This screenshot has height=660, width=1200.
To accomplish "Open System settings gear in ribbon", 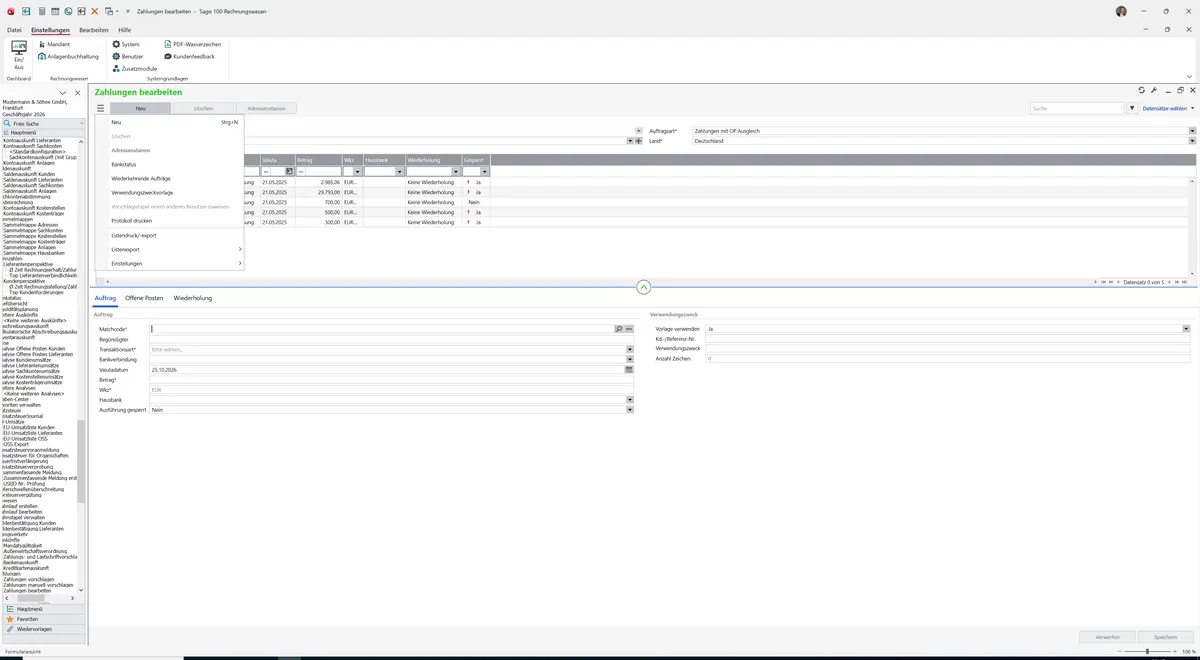I will coord(126,44).
